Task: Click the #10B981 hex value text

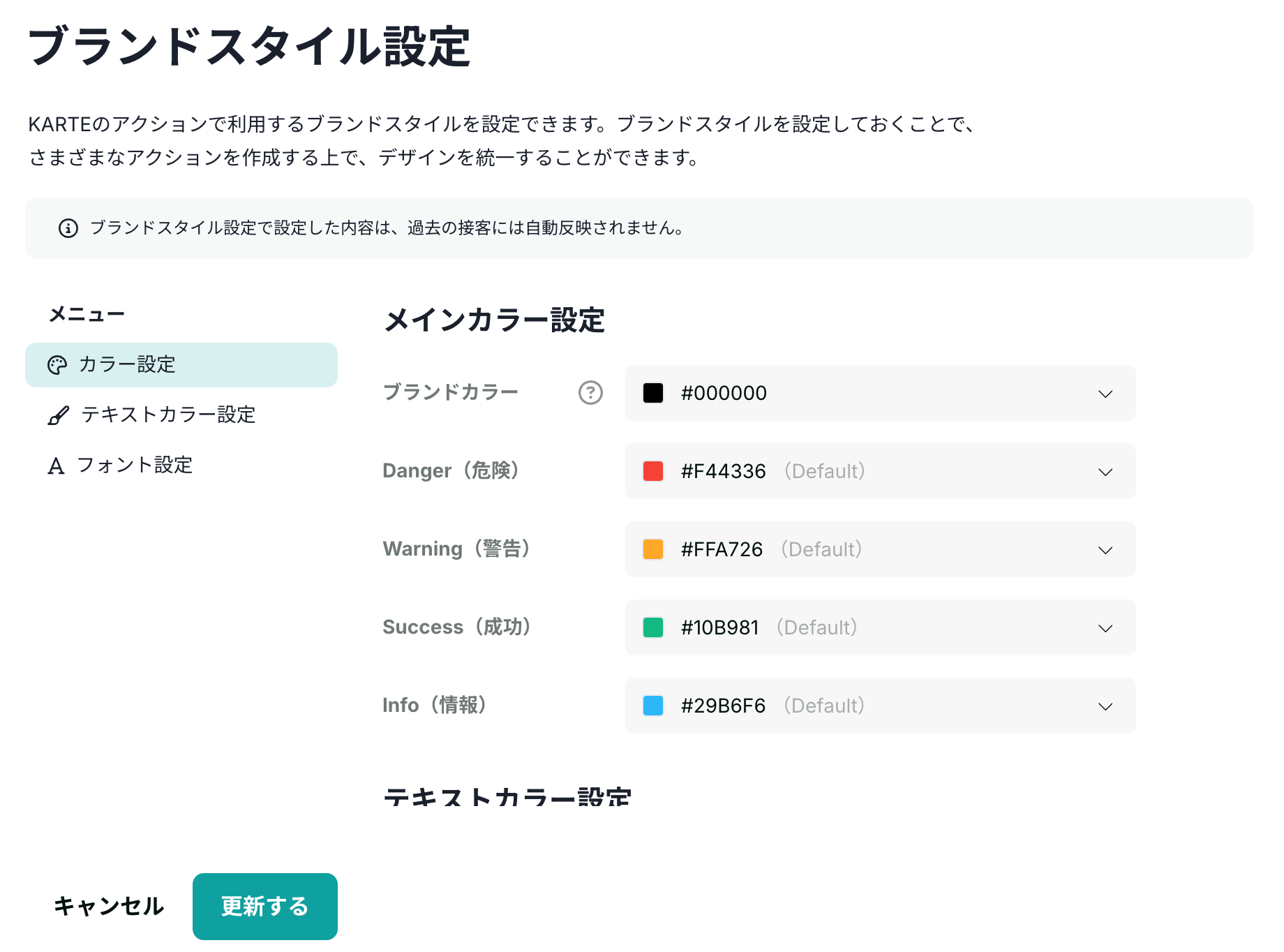Action: tap(720, 627)
